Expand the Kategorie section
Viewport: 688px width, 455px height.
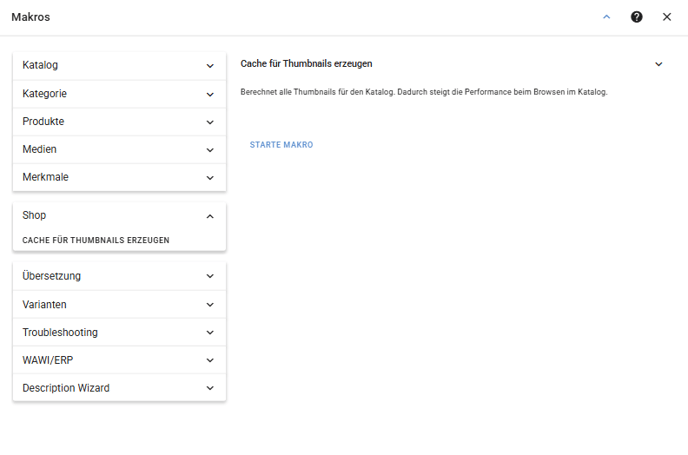tap(119, 94)
